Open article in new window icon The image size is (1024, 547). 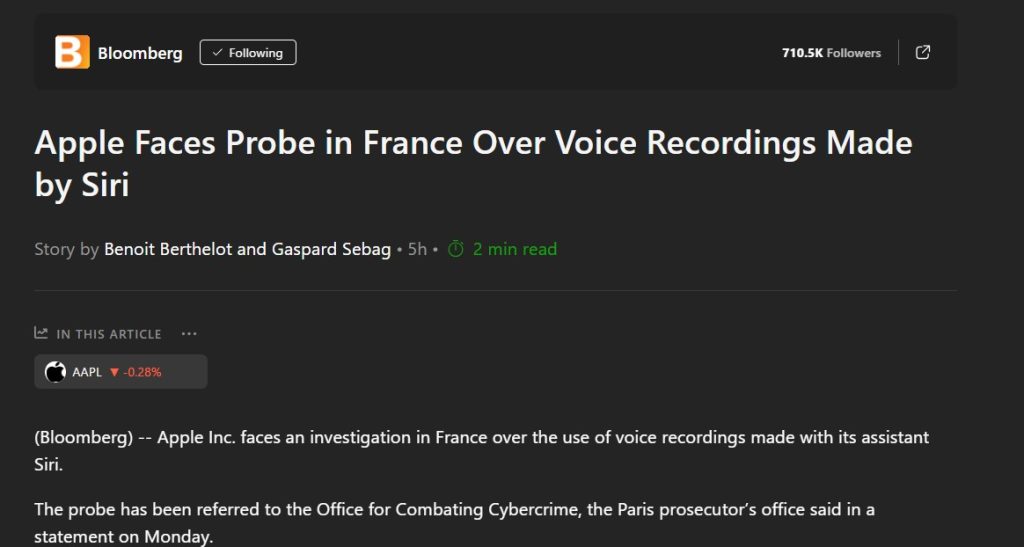coord(923,53)
